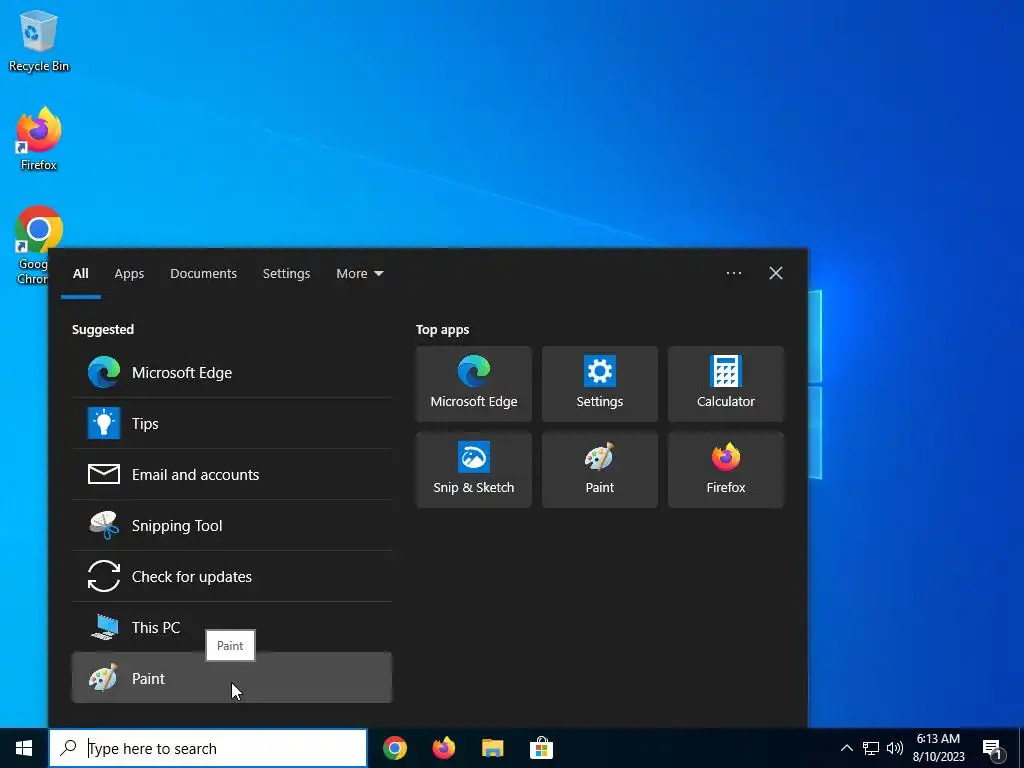This screenshot has width=1024, height=768.
Task: Select the Firefox desktop shortcut
Action: click(x=39, y=139)
